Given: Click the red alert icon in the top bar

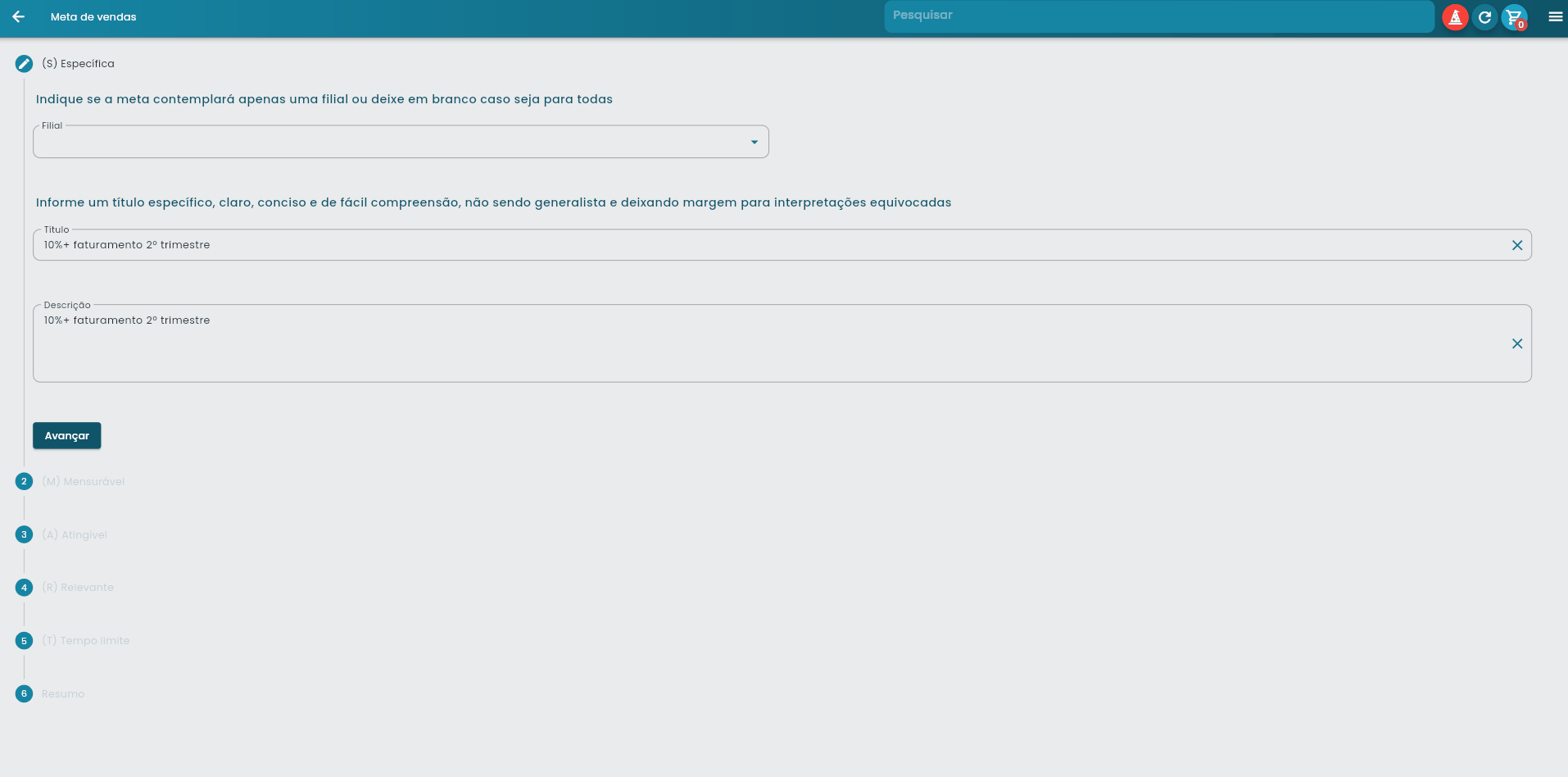Looking at the screenshot, I should point(1455,16).
